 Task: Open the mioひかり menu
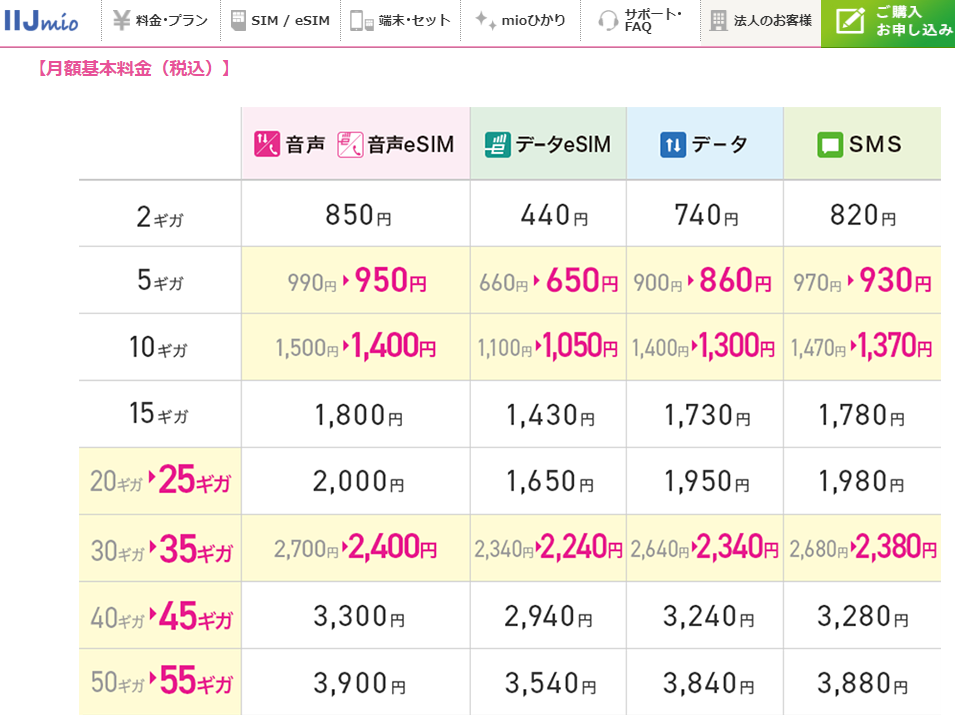point(520,21)
